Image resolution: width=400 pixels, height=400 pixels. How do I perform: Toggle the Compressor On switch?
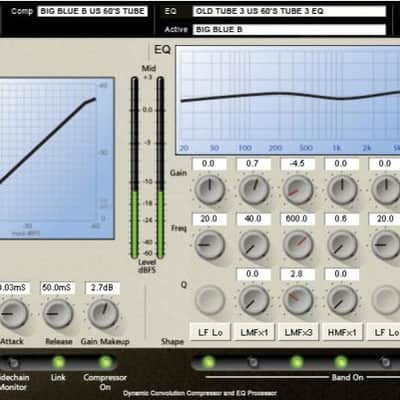tap(105, 362)
